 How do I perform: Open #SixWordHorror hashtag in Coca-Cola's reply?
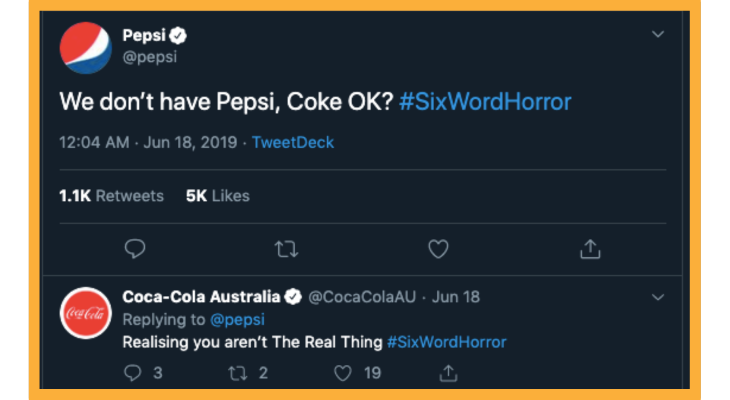pos(446,342)
